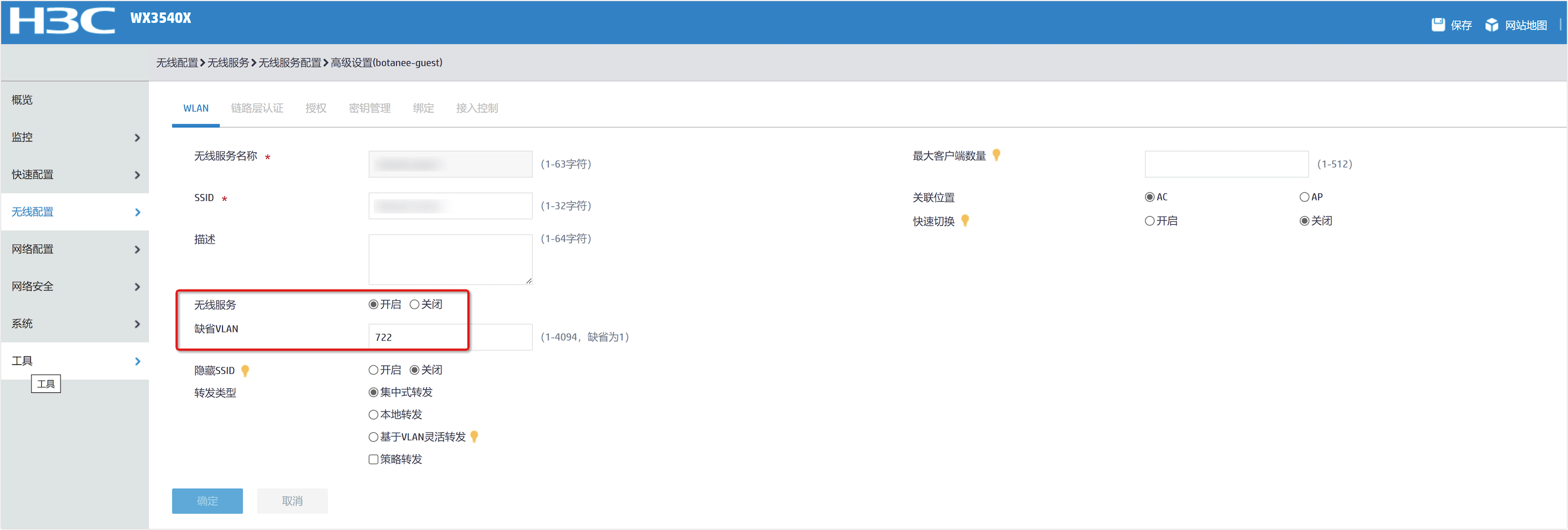Click 保存 in the header

click(1461, 25)
